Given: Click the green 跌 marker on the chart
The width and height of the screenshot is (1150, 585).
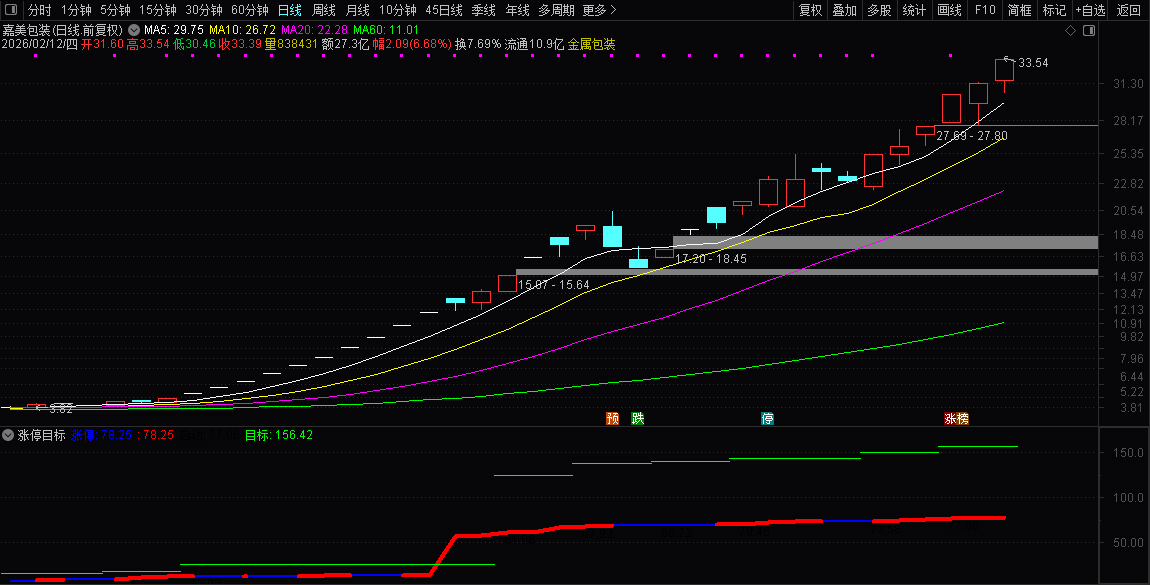Looking at the screenshot, I should [638, 418].
